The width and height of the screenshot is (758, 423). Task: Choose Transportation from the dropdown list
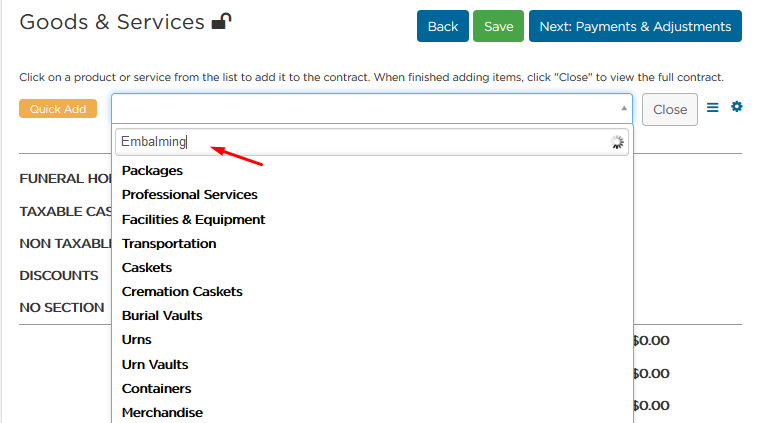pyautogui.click(x=169, y=244)
